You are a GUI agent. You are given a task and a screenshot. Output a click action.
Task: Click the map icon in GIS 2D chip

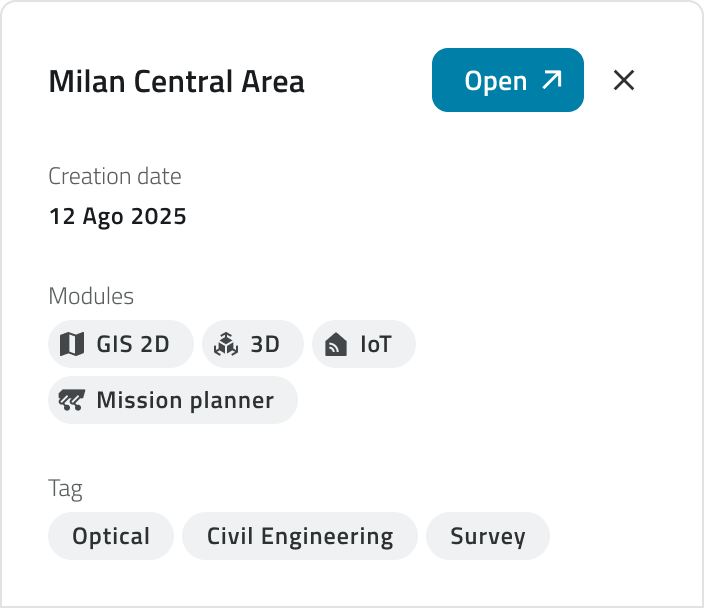click(x=72, y=345)
